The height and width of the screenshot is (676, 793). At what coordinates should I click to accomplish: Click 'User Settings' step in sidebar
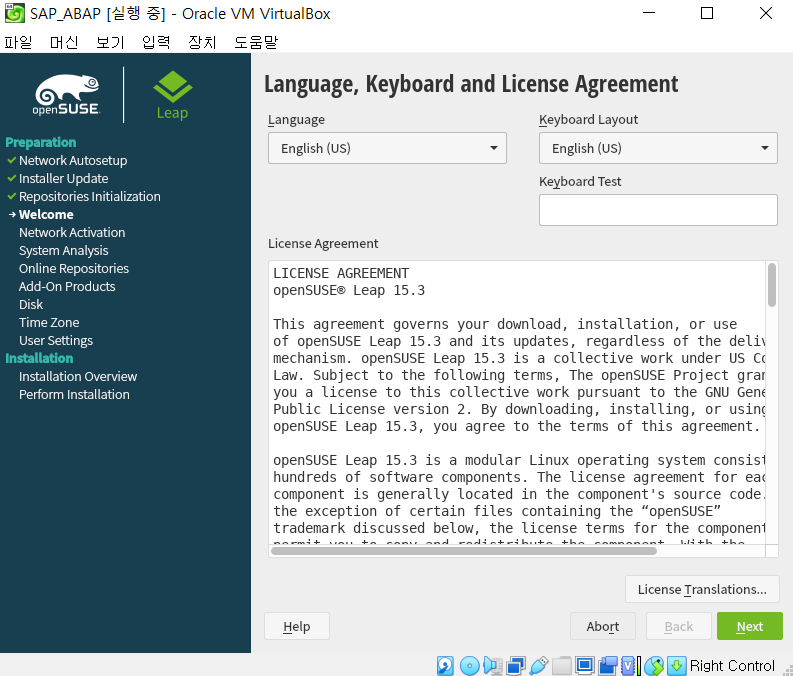click(x=56, y=340)
